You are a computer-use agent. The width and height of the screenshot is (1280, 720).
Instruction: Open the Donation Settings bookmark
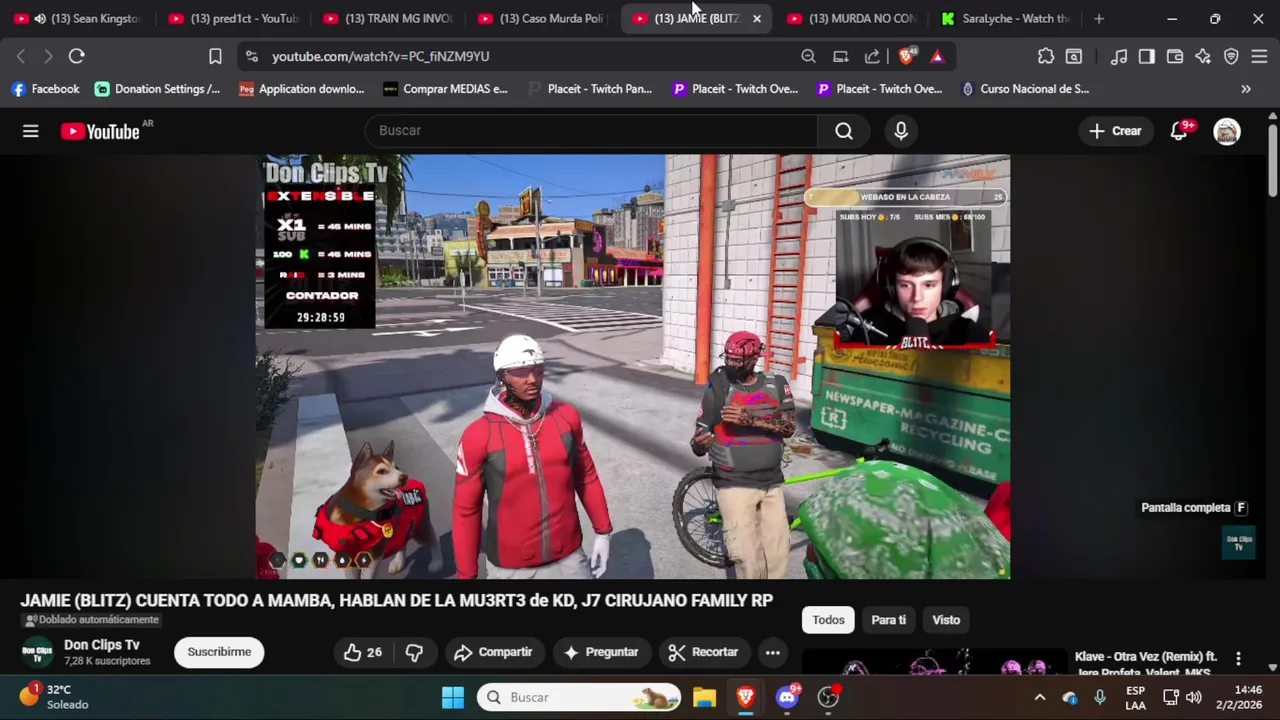pos(157,89)
